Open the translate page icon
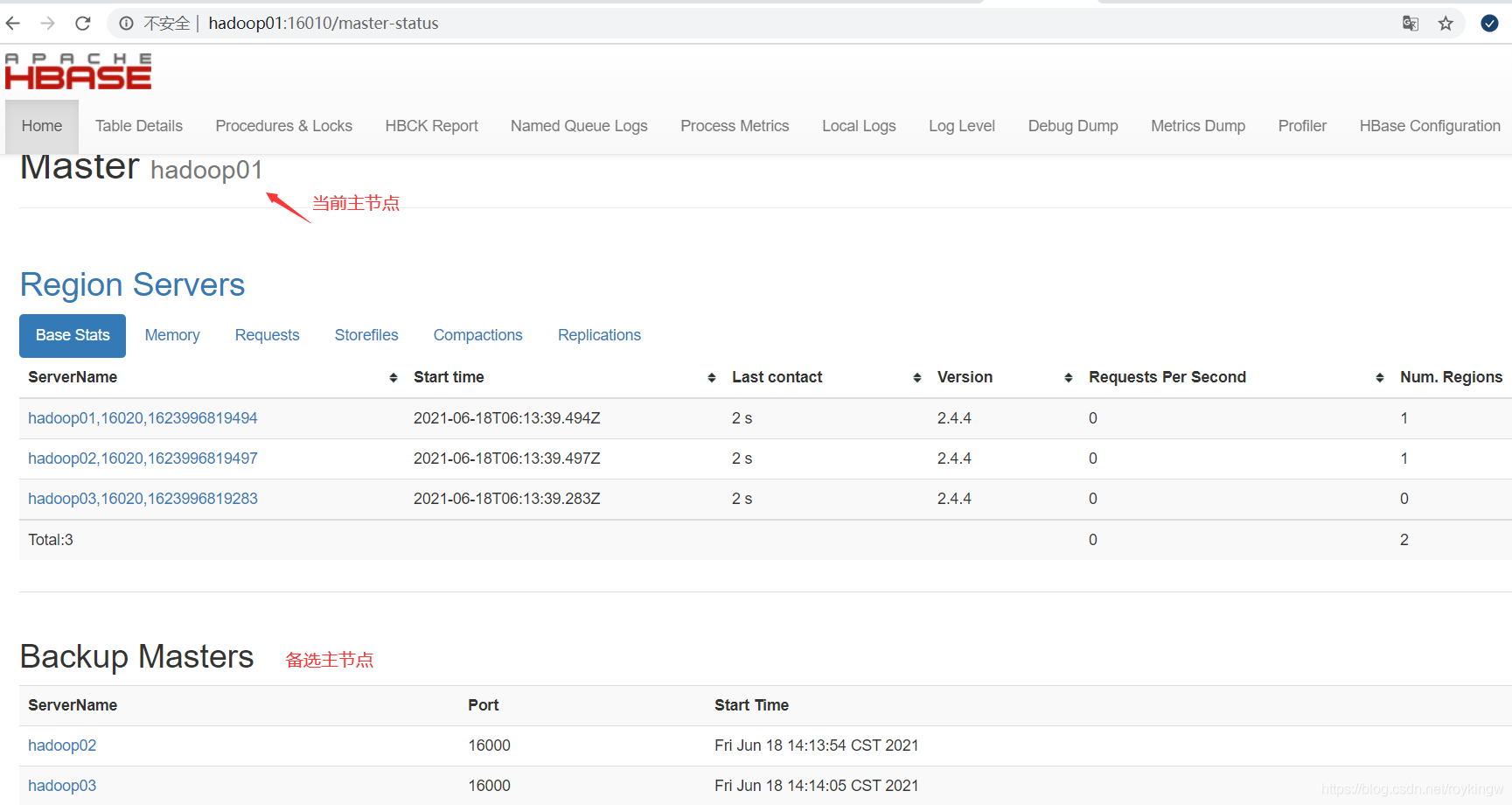 [1411, 24]
